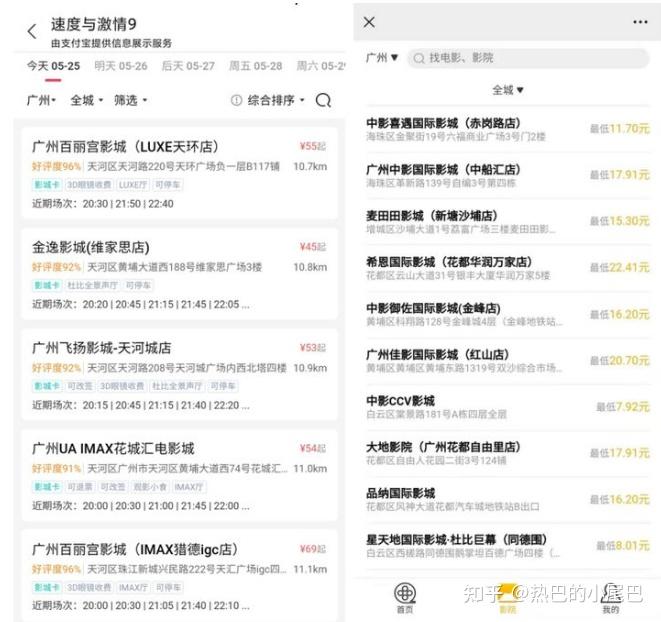Expand the 全城 dropdown above the cinema list
661x622 pixels.
(508, 90)
